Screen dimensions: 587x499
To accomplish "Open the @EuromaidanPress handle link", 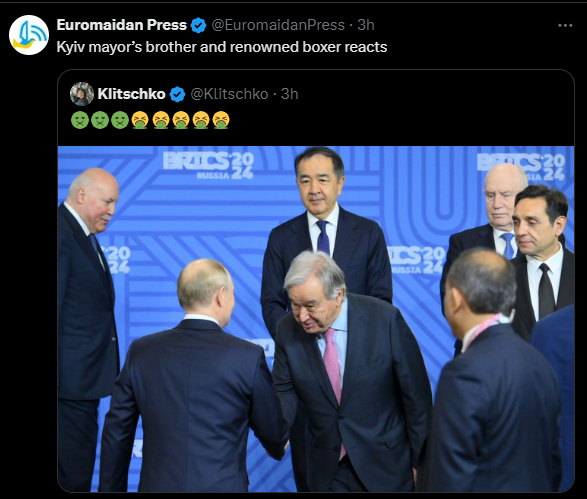I will pyautogui.click(x=278, y=25).
